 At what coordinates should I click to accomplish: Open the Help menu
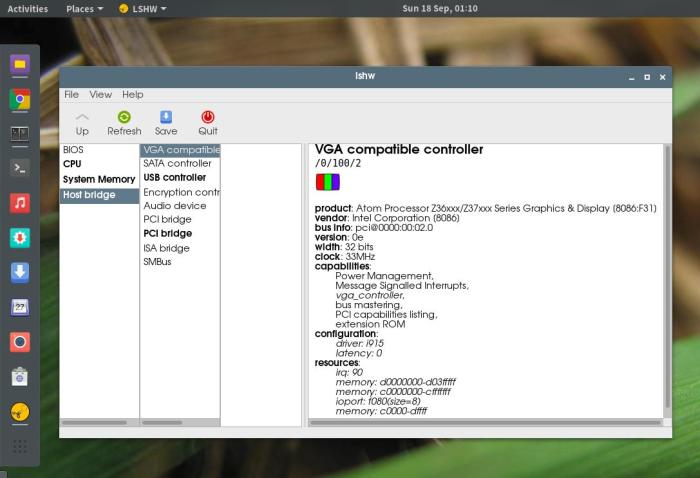click(x=133, y=95)
